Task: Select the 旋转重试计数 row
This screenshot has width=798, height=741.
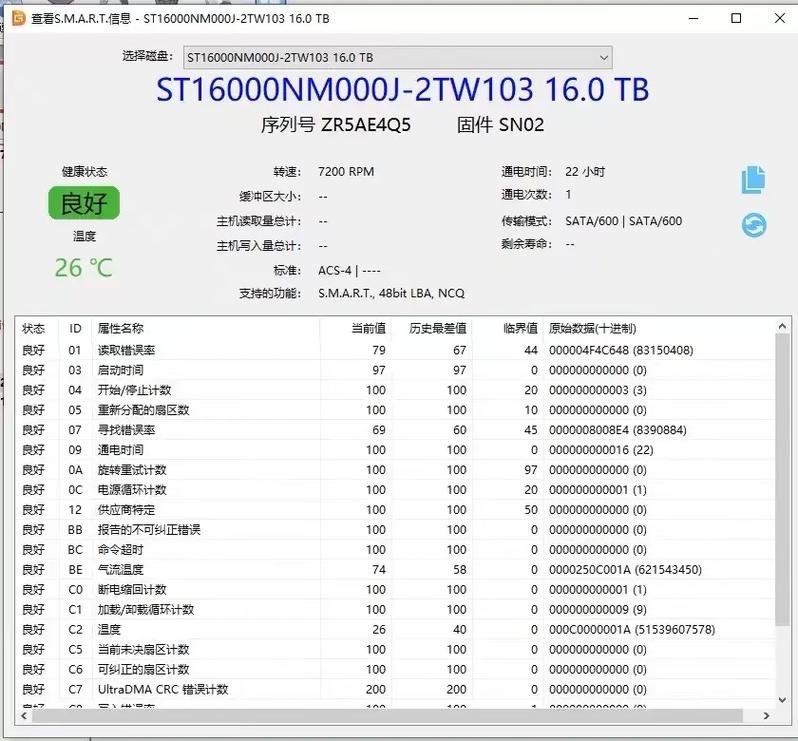Action: pyautogui.click(x=395, y=470)
